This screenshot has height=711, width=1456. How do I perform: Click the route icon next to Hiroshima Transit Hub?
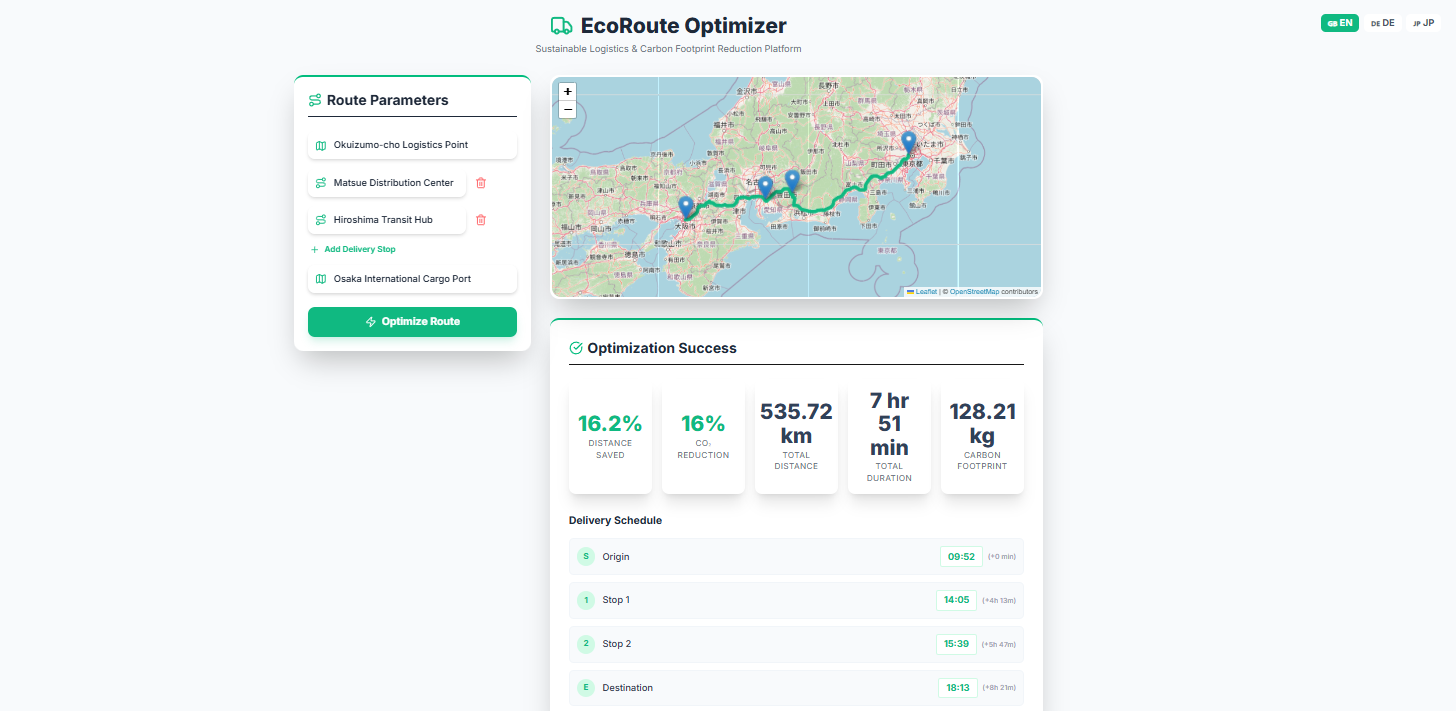[x=320, y=220]
